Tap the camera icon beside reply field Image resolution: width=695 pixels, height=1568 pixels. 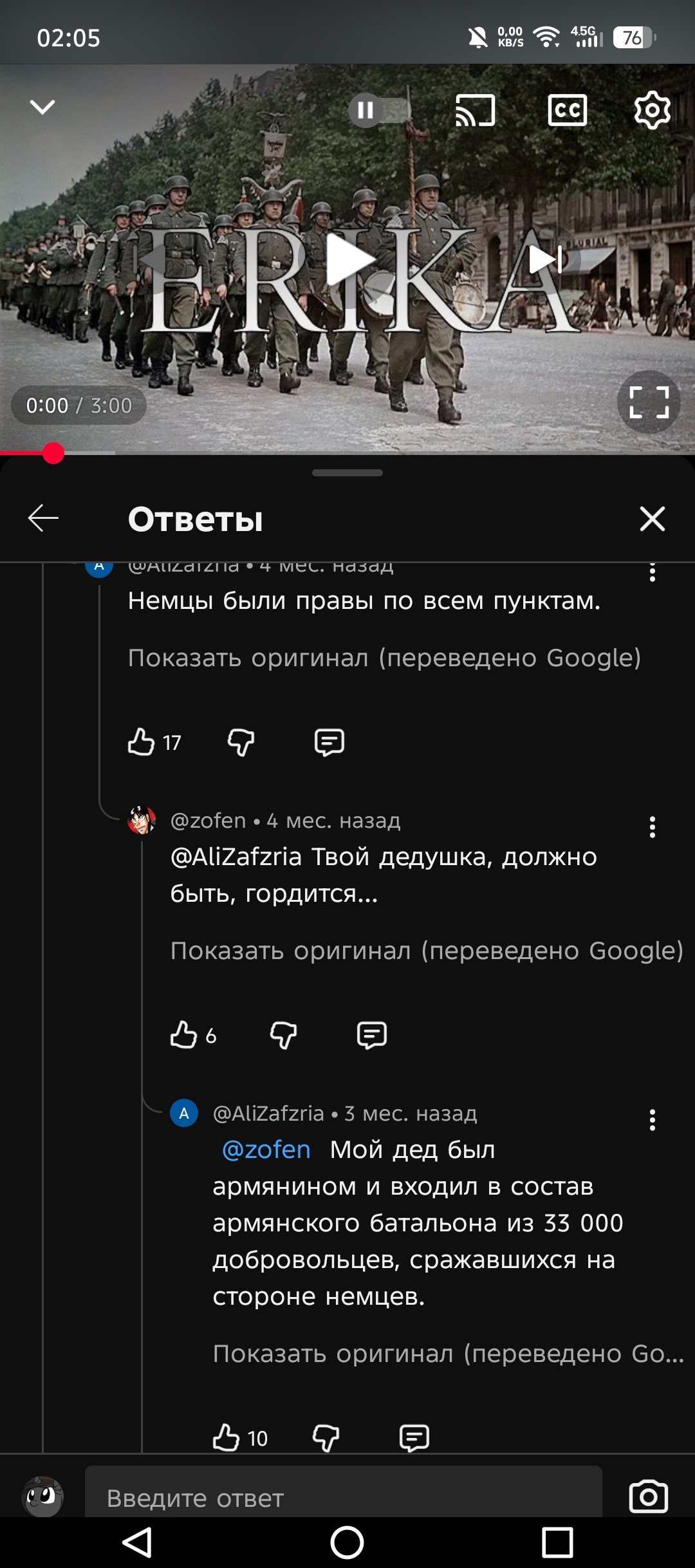(648, 1497)
